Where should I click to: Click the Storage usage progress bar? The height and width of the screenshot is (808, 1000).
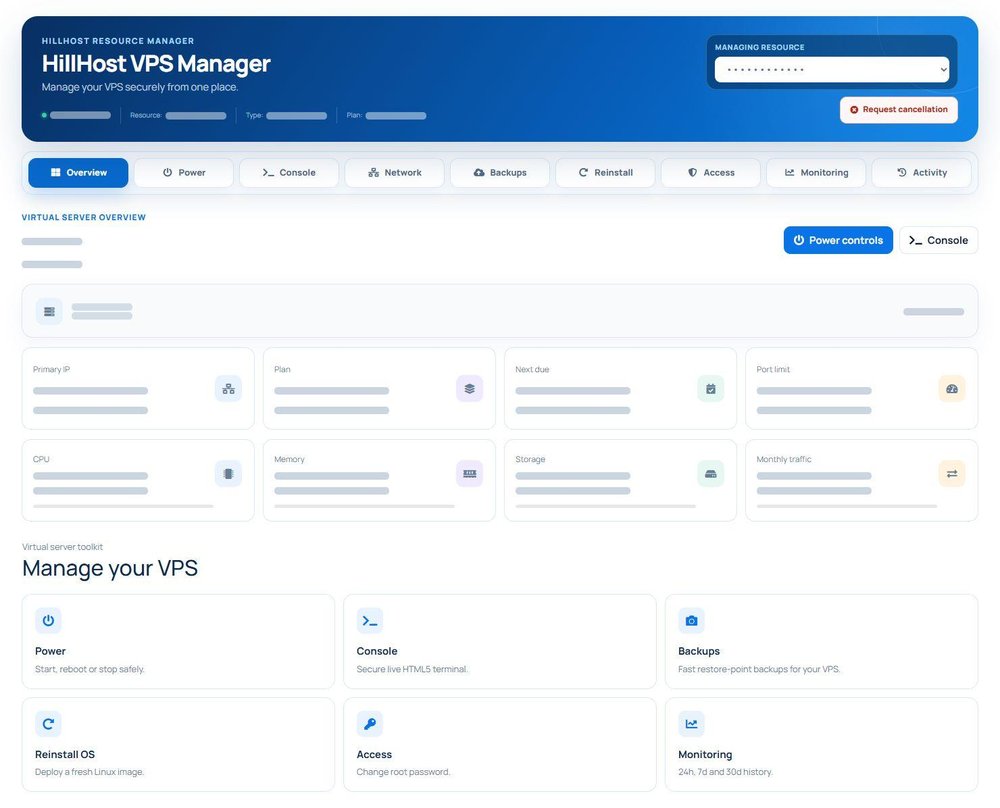[605, 506]
